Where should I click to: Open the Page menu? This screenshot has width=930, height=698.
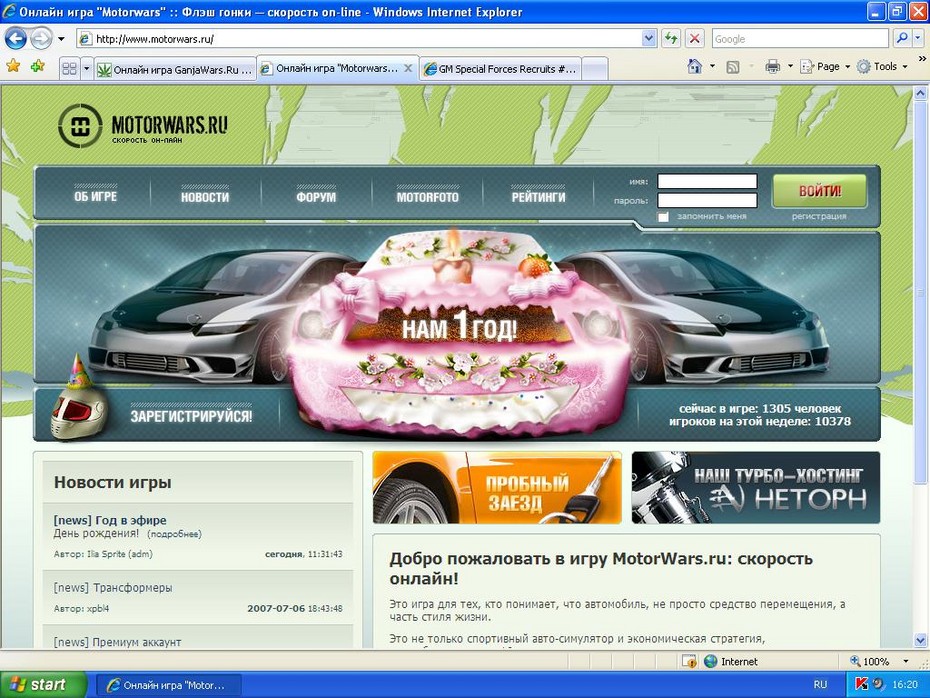pyautogui.click(x=825, y=66)
